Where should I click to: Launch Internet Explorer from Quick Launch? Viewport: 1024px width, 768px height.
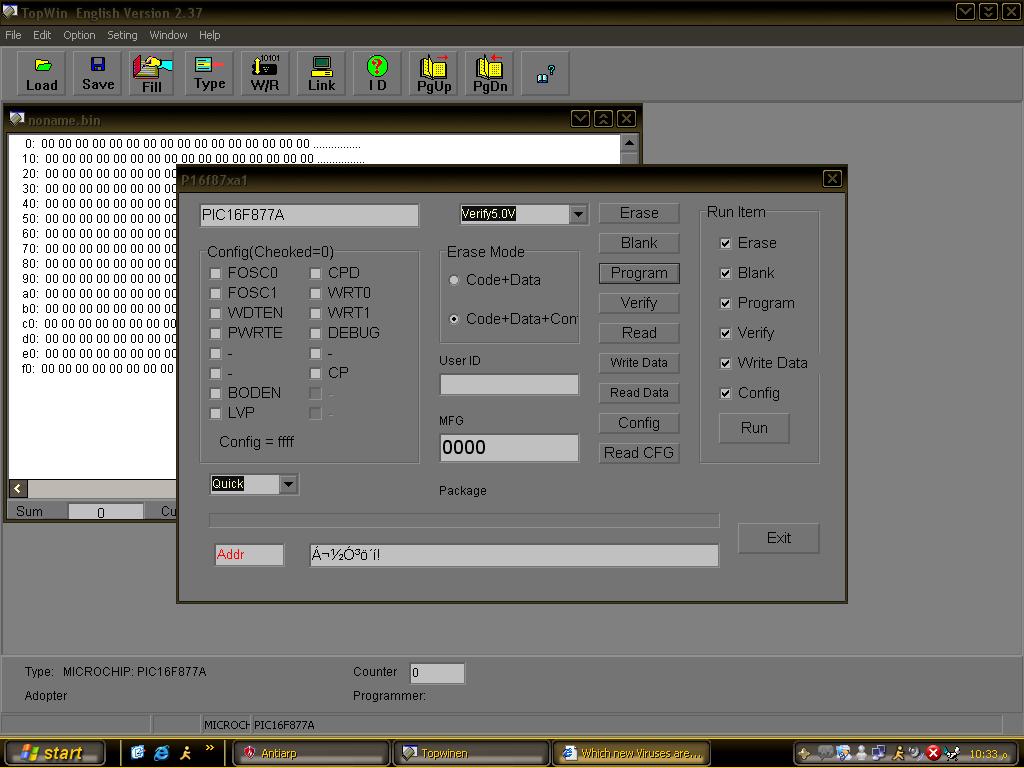[161, 752]
